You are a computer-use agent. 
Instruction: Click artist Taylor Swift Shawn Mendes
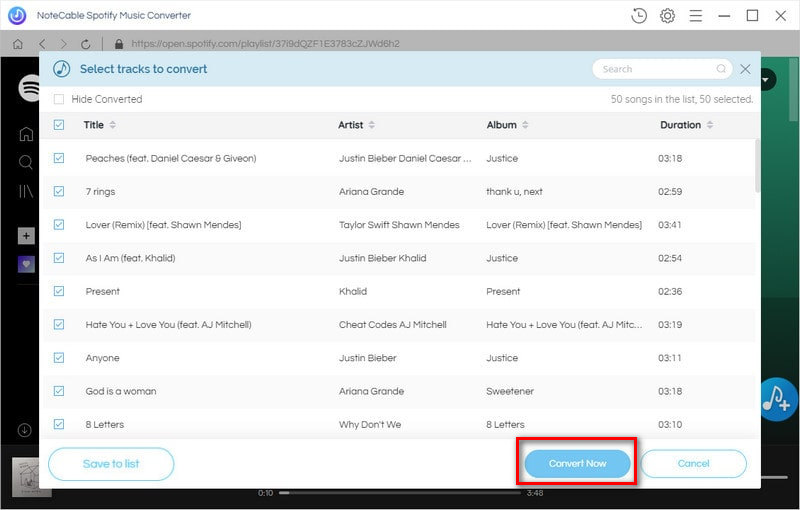coord(399,224)
